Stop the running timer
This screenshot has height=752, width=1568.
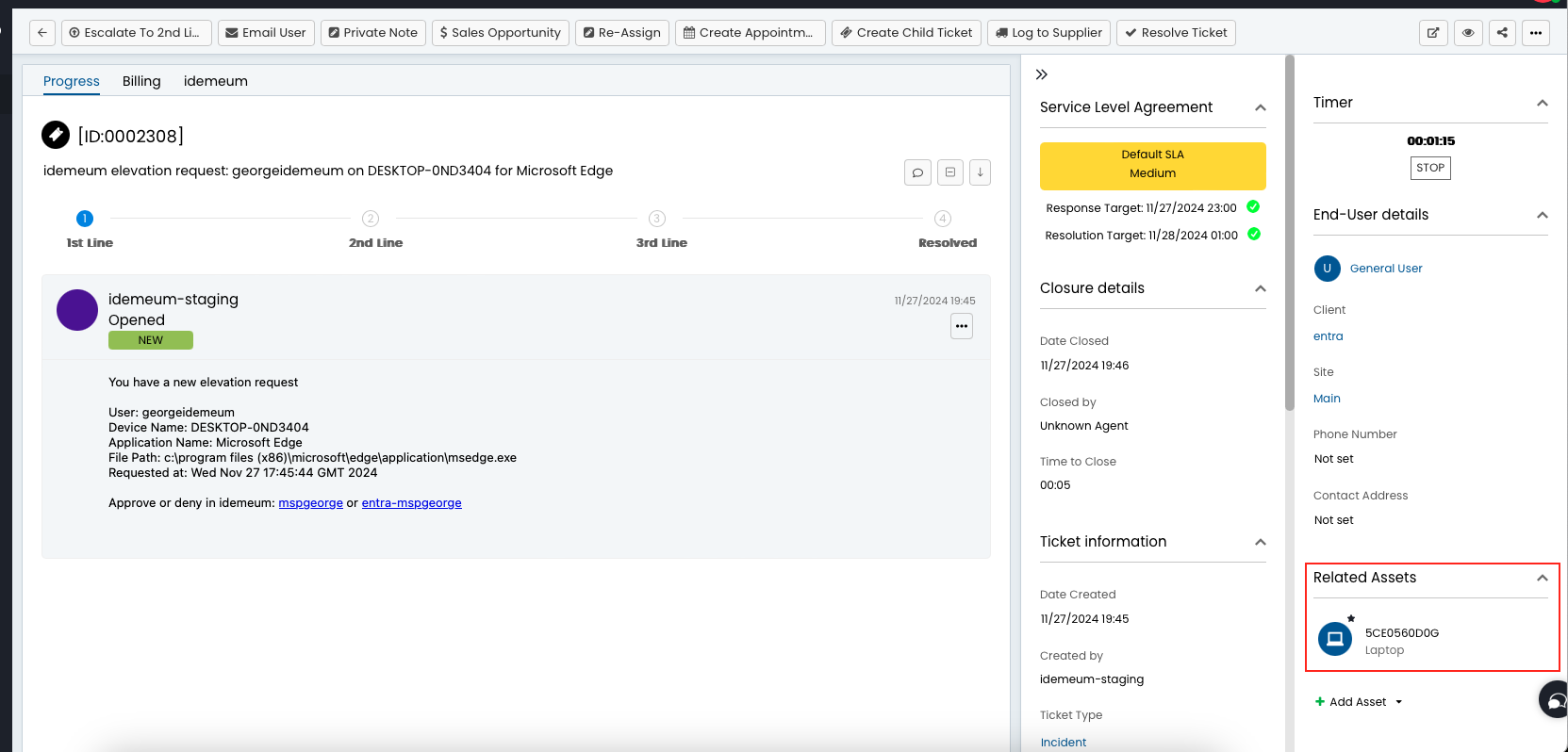coord(1430,168)
